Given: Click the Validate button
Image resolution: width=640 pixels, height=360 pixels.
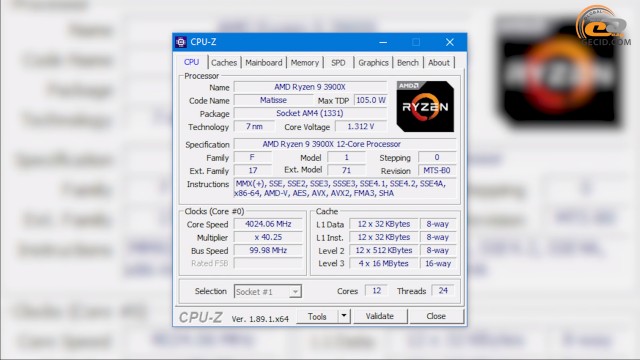Looking at the screenshot, I should pyautogui.click(x=380, y=316).
